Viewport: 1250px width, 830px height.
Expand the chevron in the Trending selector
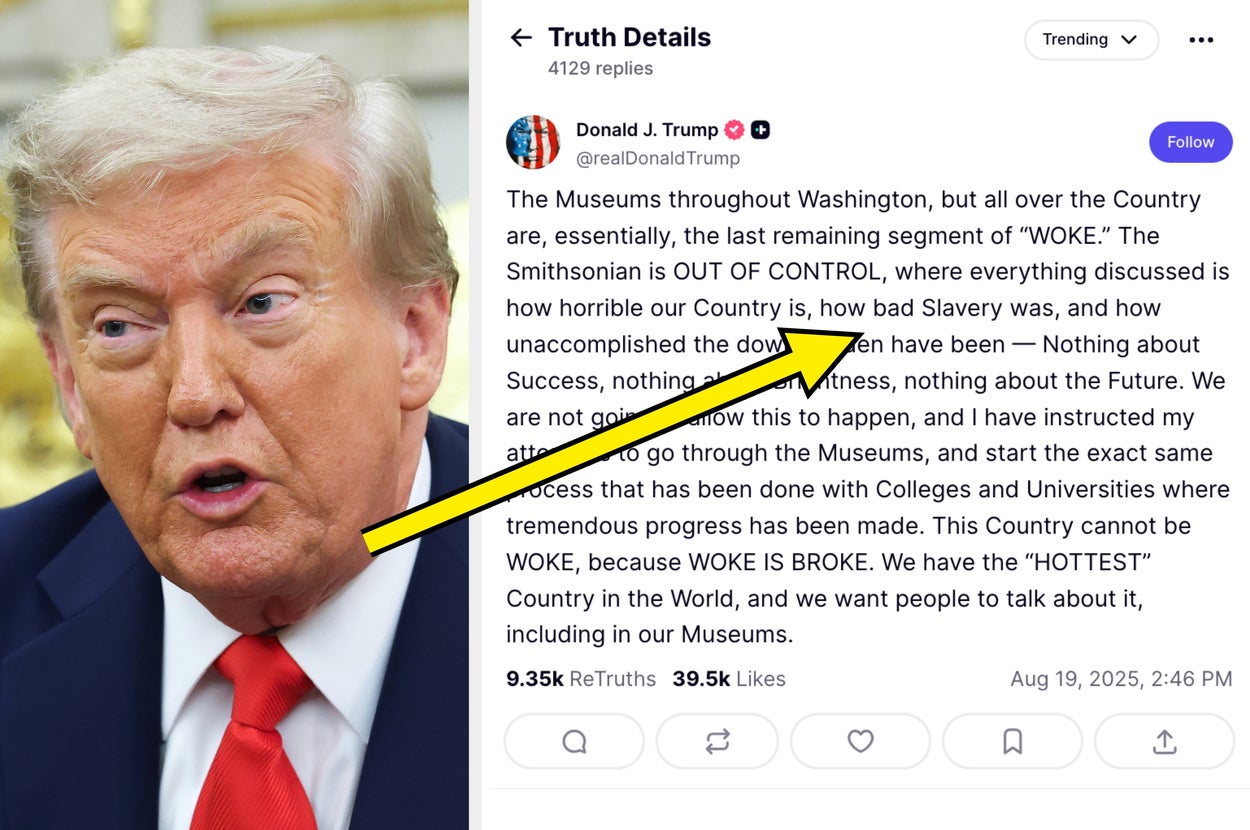[1129, 40]
